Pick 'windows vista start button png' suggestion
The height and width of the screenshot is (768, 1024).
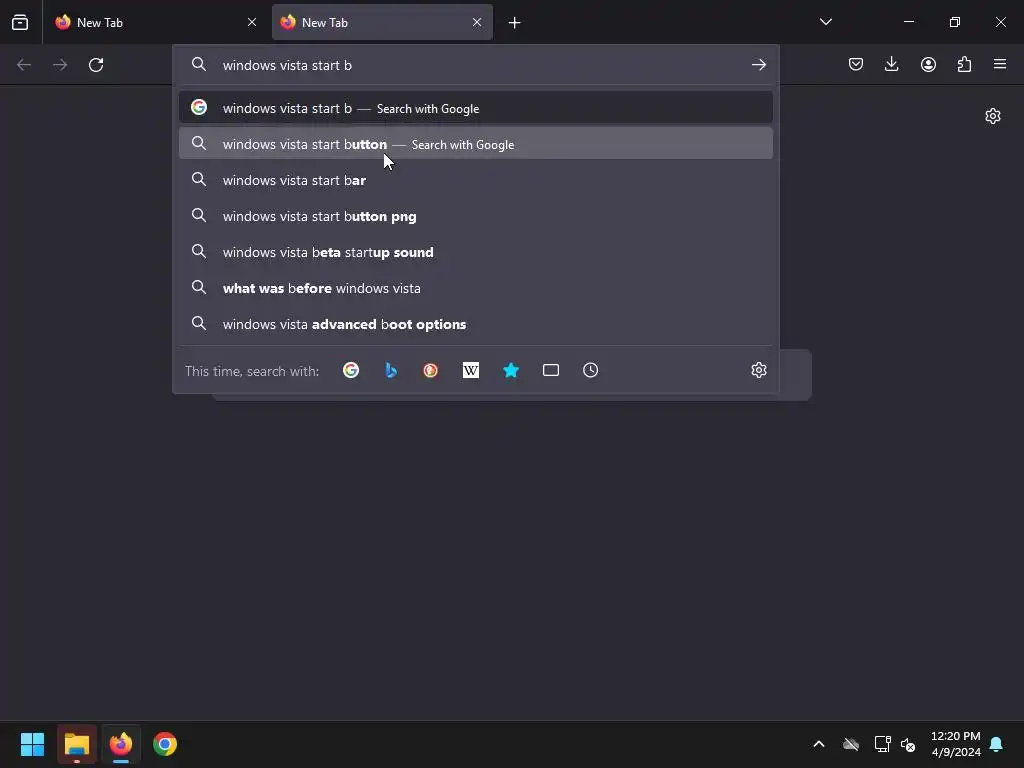pyautogui.click(x=475, y=216)
